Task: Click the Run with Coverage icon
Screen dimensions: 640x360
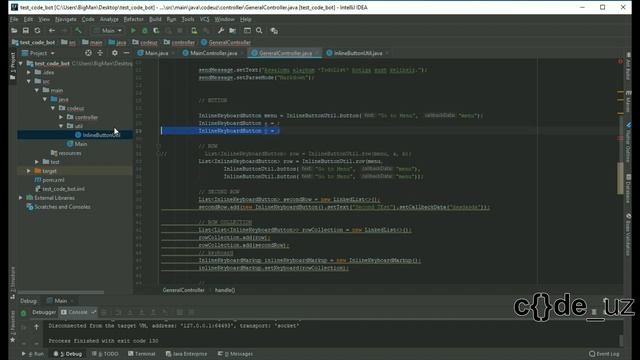Action: [156, 31]
